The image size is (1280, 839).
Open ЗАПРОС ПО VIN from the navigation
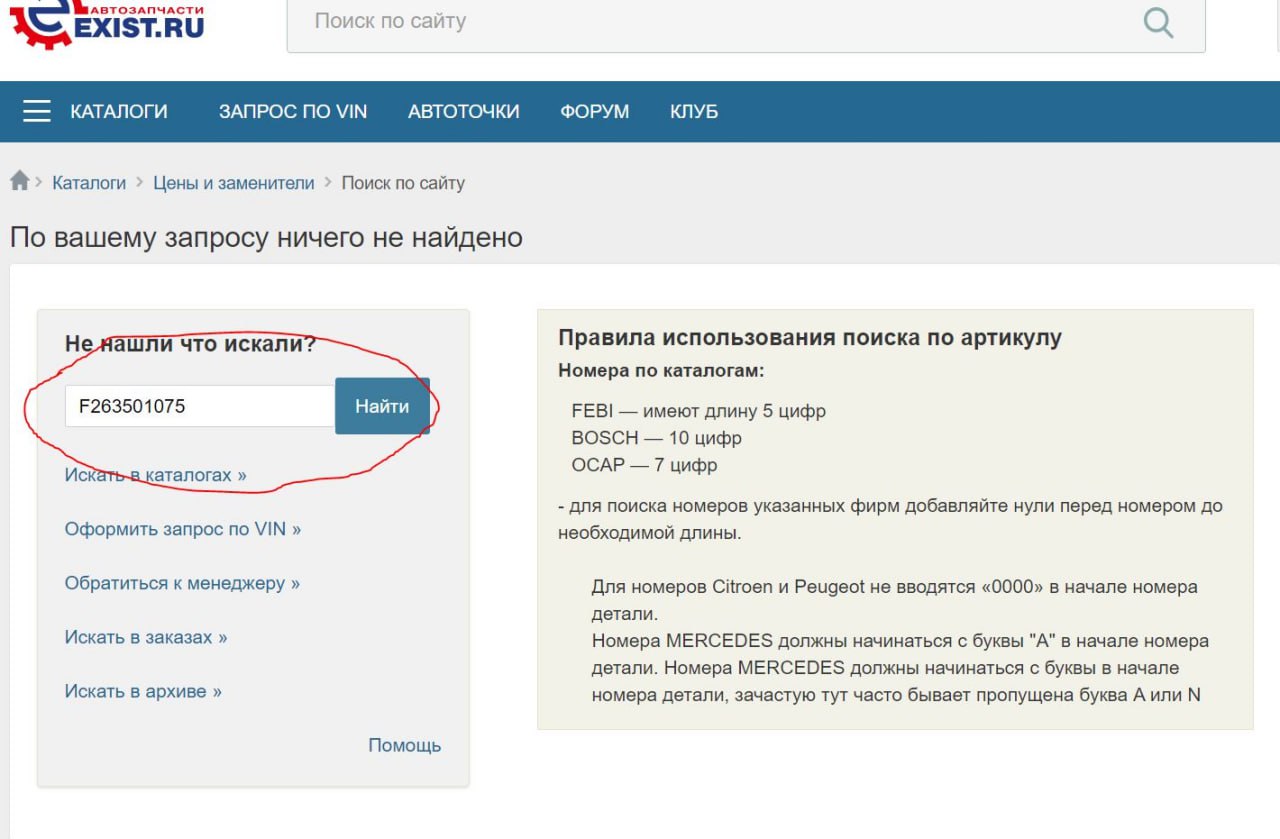(293, 111)
